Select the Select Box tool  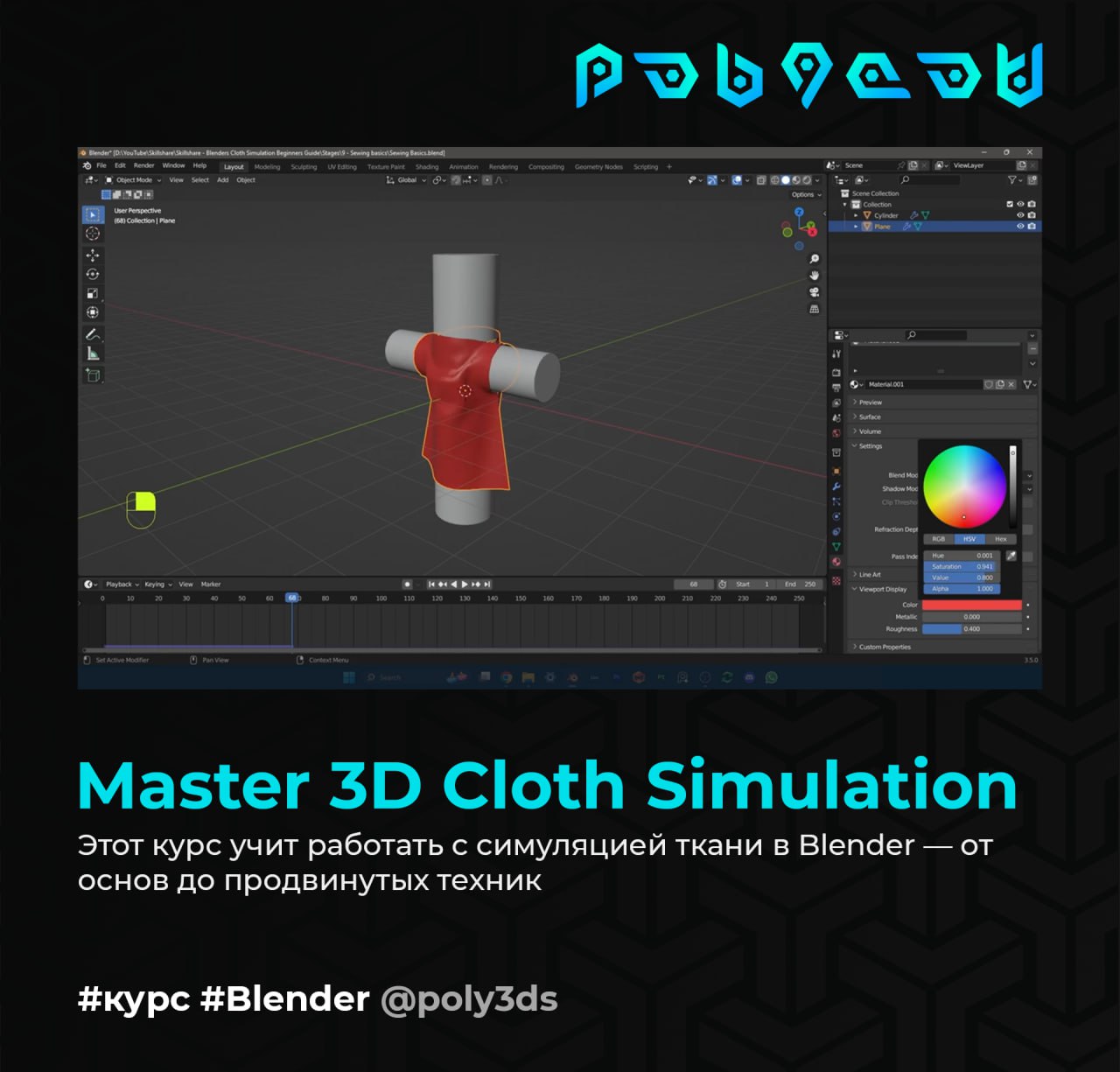92,214
